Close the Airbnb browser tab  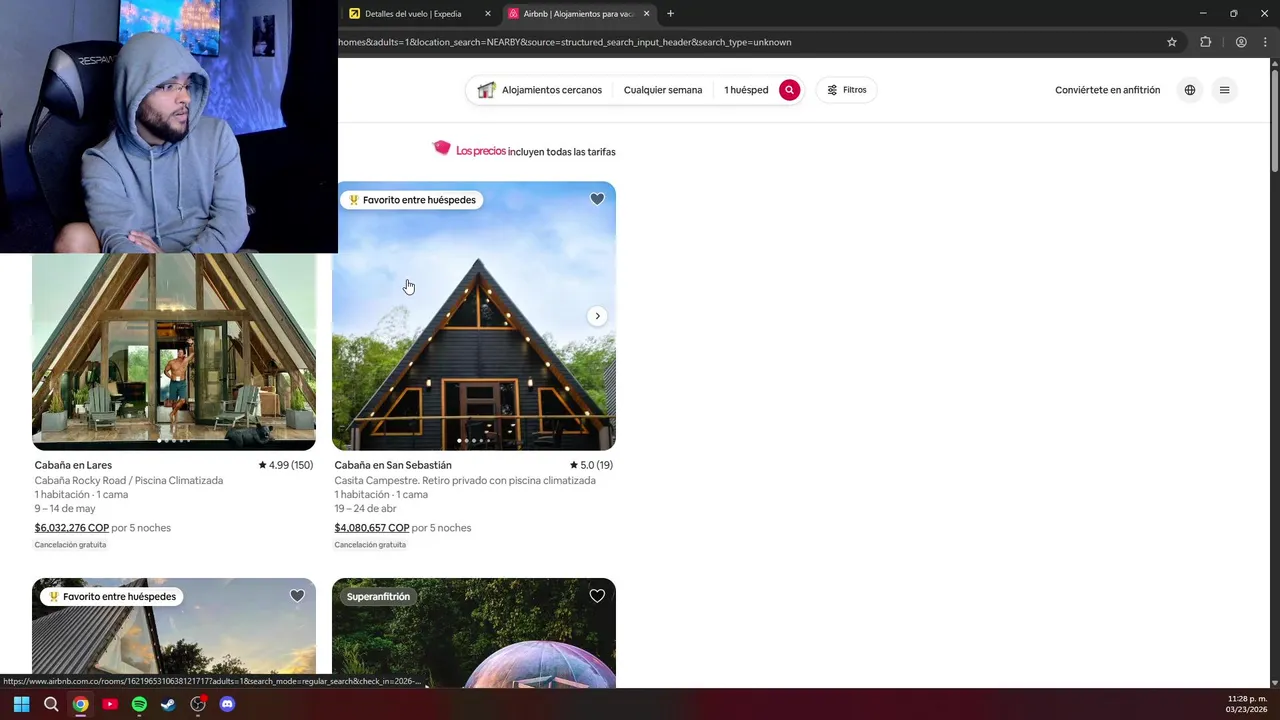tap(646, 14)
